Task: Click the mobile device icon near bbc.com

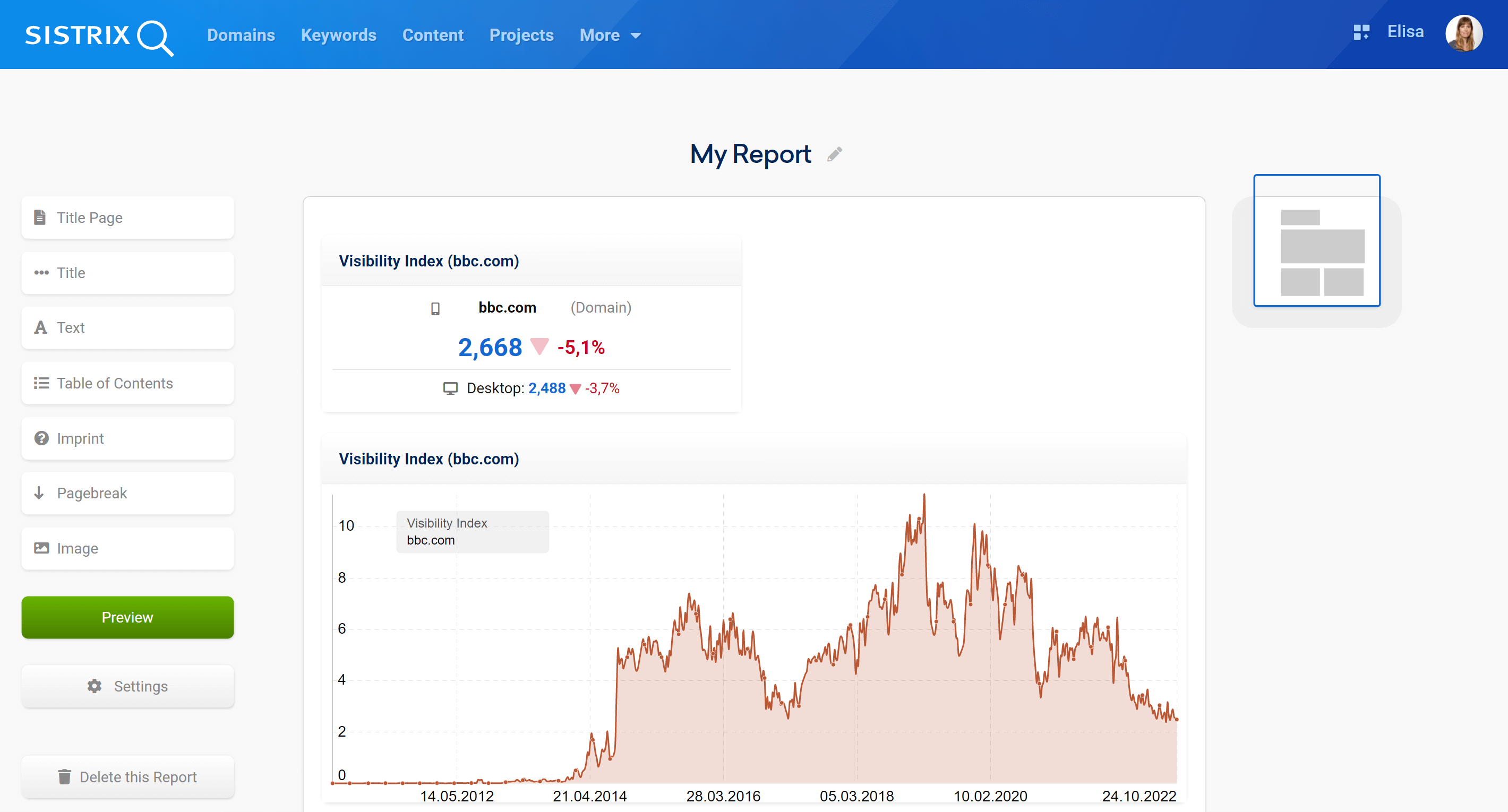Action: [435, 308]
